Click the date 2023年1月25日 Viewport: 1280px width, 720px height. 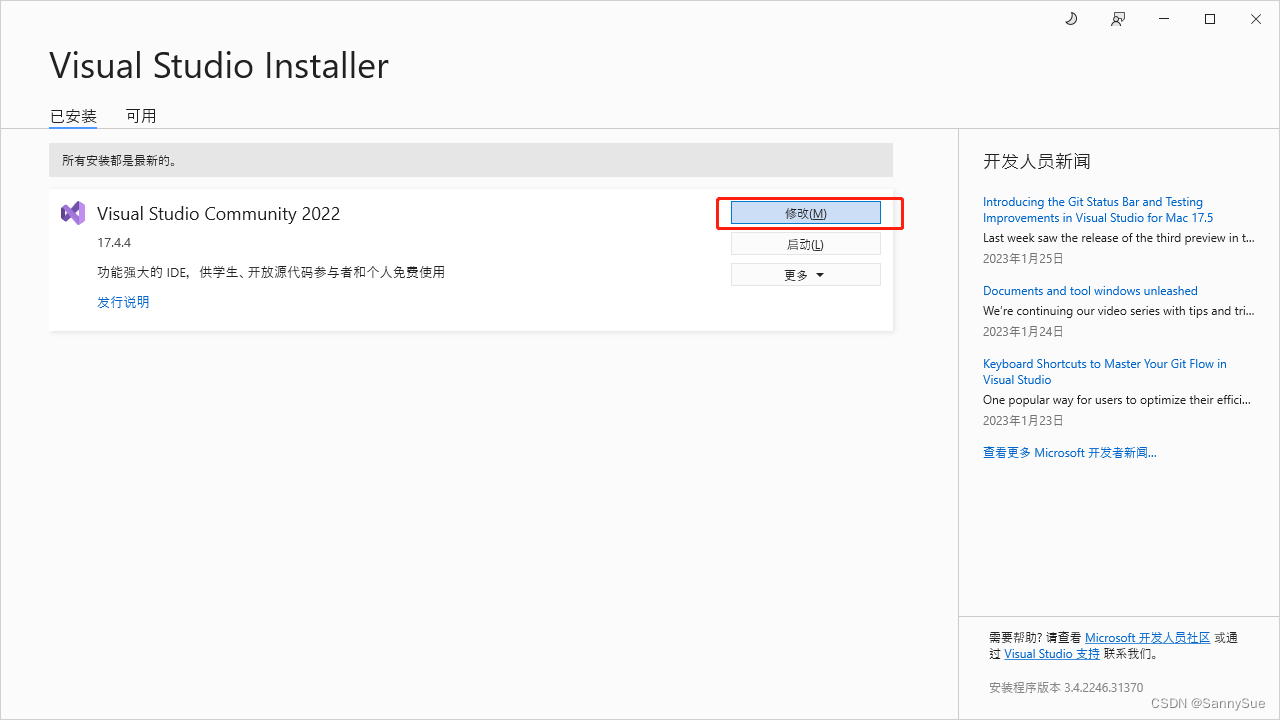click(x=1023, y=258)
